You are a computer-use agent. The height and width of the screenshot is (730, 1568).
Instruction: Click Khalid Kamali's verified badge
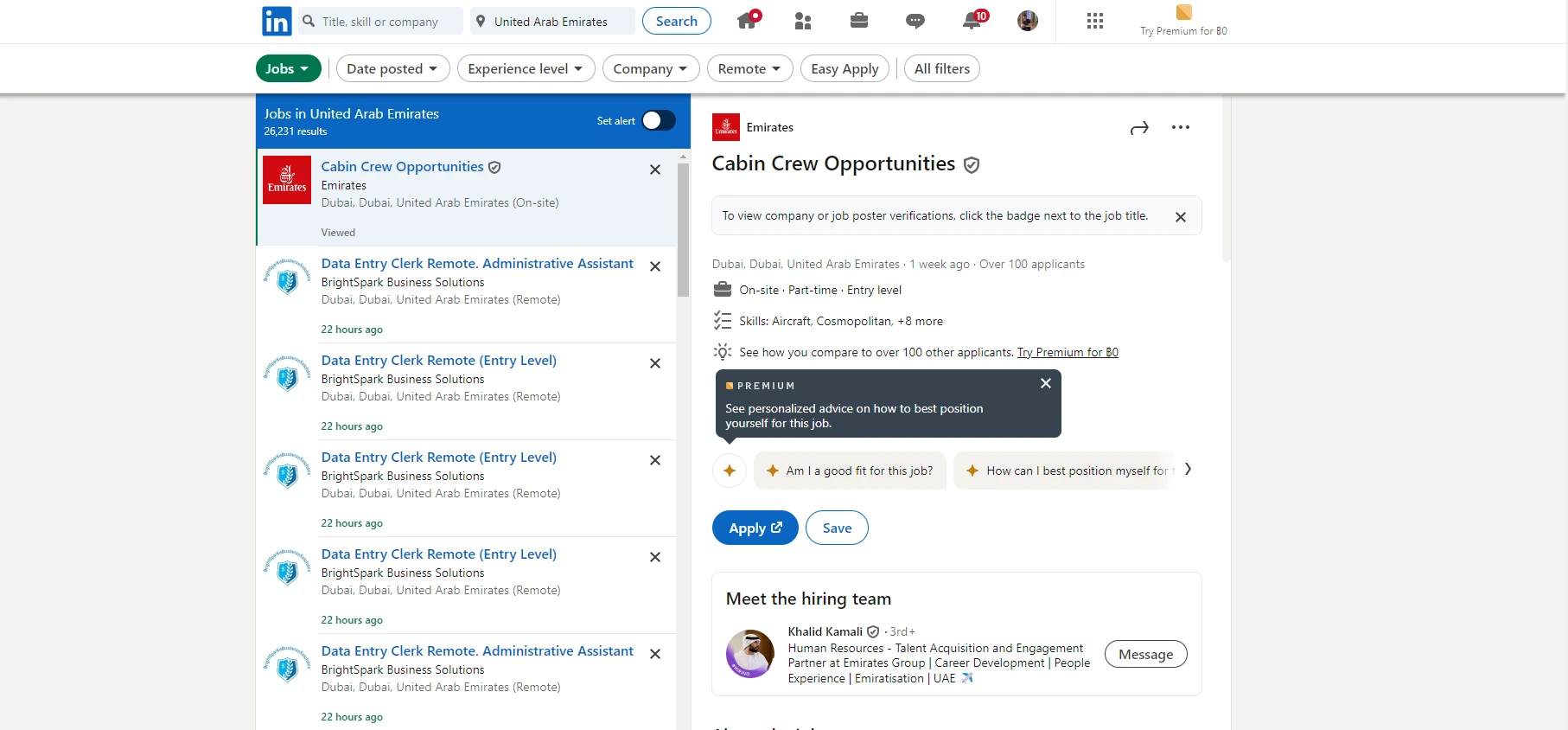point(873,632)
